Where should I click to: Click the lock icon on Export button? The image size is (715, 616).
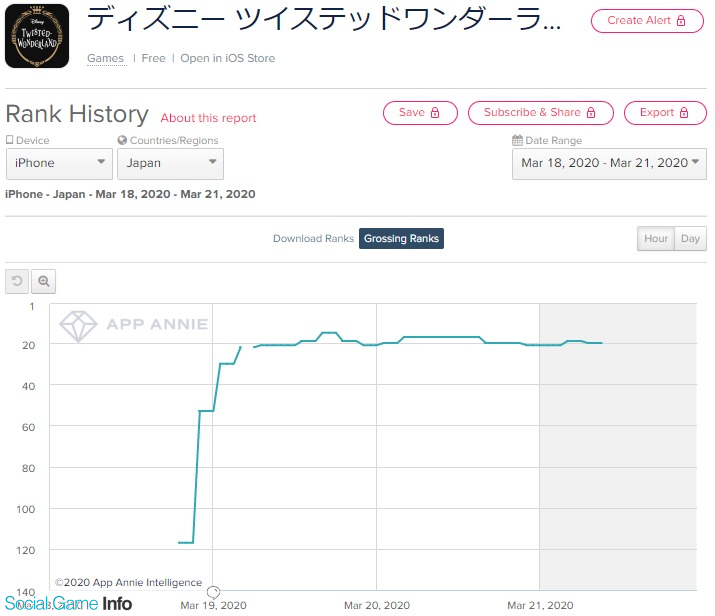coord(684,113)
